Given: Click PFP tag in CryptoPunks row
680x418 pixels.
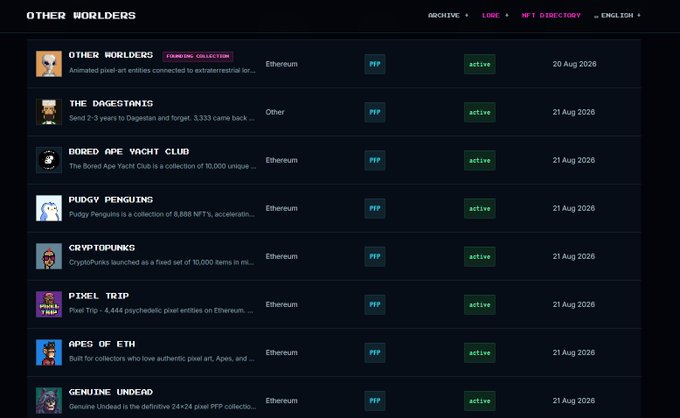Looking at the screenshot, I should coord(375,257).
